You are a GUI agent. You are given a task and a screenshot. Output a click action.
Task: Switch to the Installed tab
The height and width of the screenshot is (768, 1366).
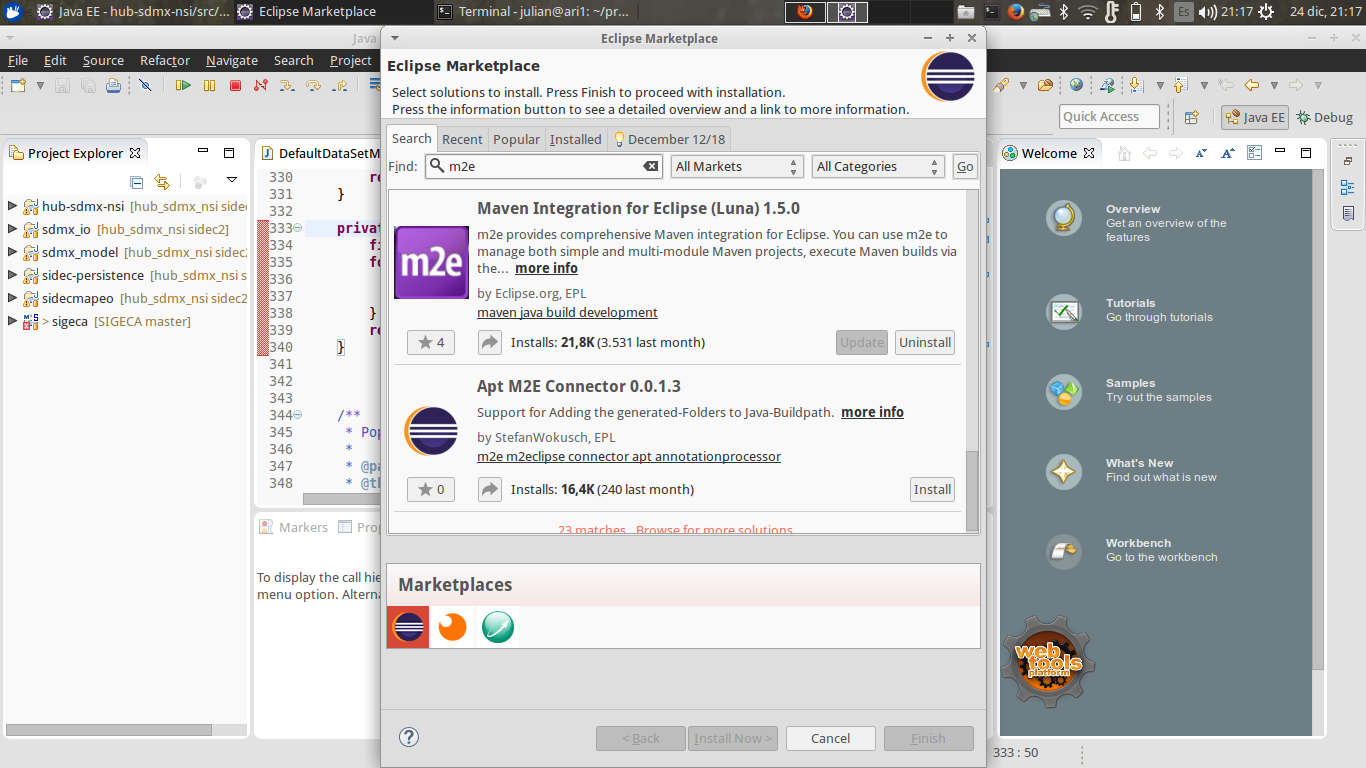click(x=575, y=140)
